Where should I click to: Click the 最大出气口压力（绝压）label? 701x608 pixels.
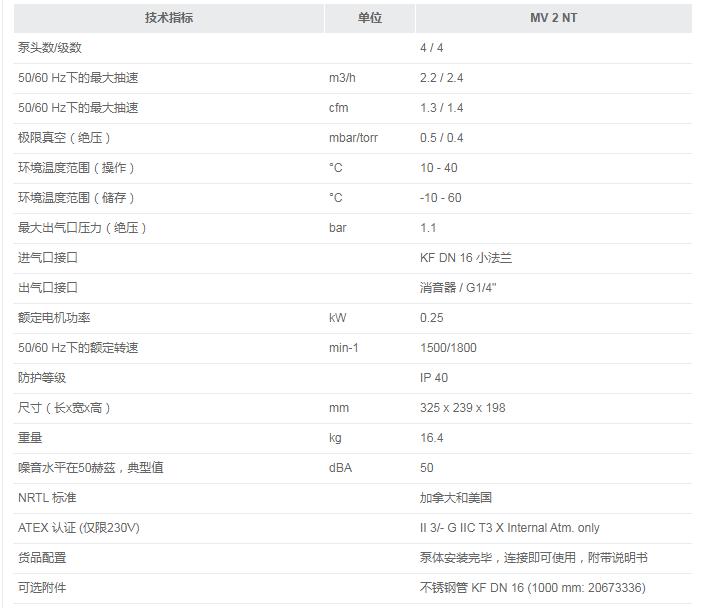(x=82, y=228)
